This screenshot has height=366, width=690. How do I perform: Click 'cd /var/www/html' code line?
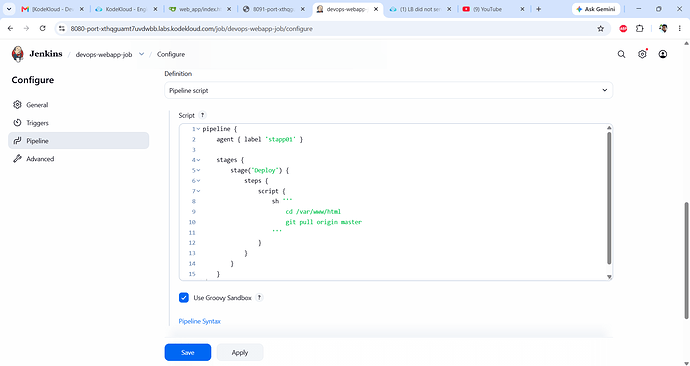313,212
